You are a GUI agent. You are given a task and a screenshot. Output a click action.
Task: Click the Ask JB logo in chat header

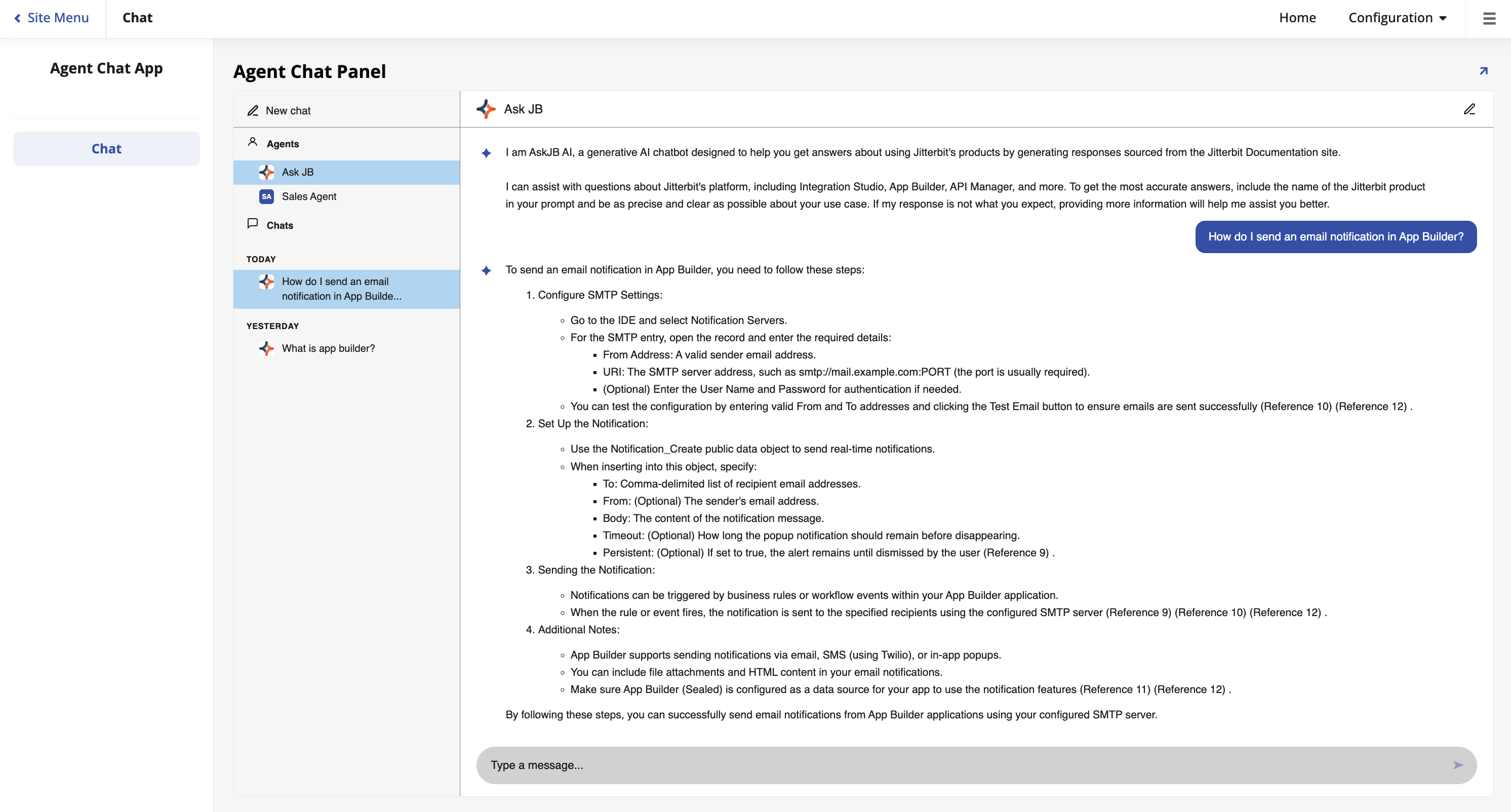point(486,109)
